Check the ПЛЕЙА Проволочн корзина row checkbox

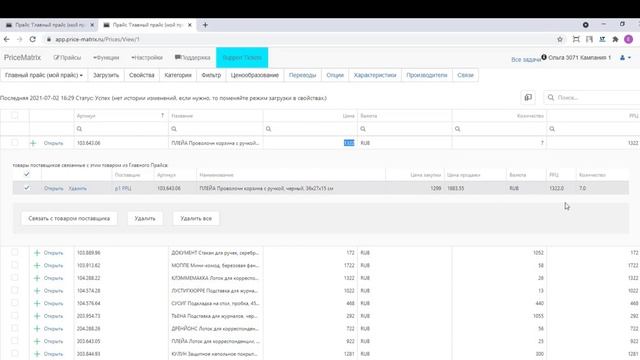[15, 143]
